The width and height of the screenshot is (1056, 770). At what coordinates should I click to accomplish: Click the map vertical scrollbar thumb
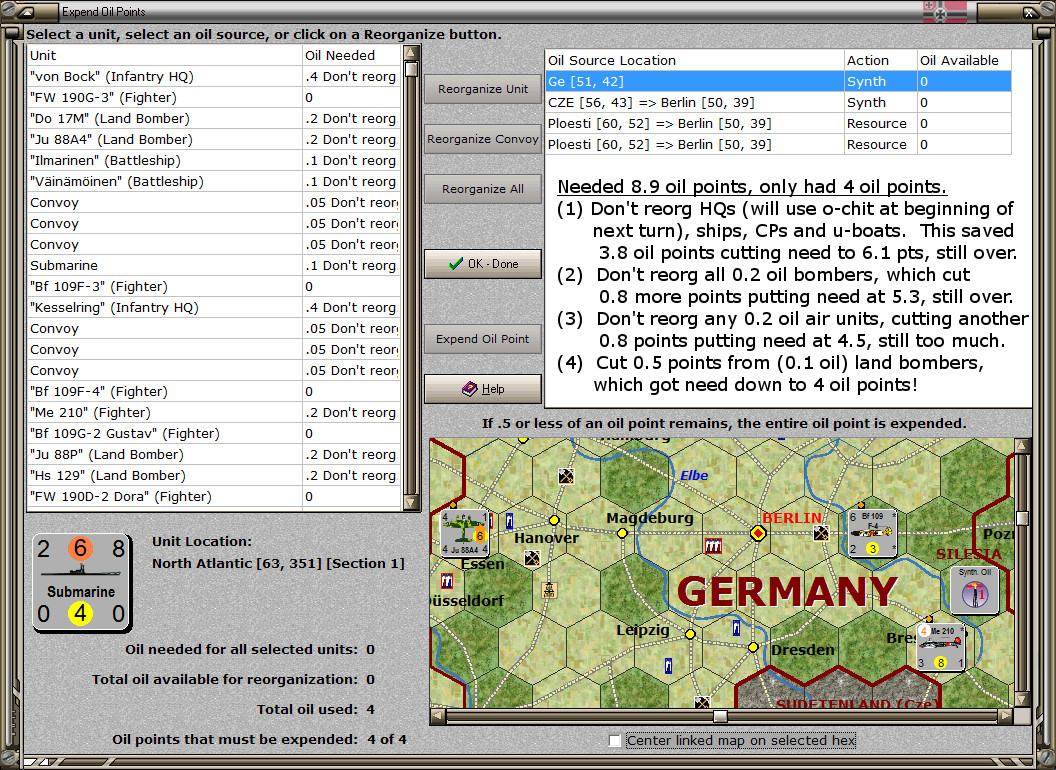coord(1022,517)
